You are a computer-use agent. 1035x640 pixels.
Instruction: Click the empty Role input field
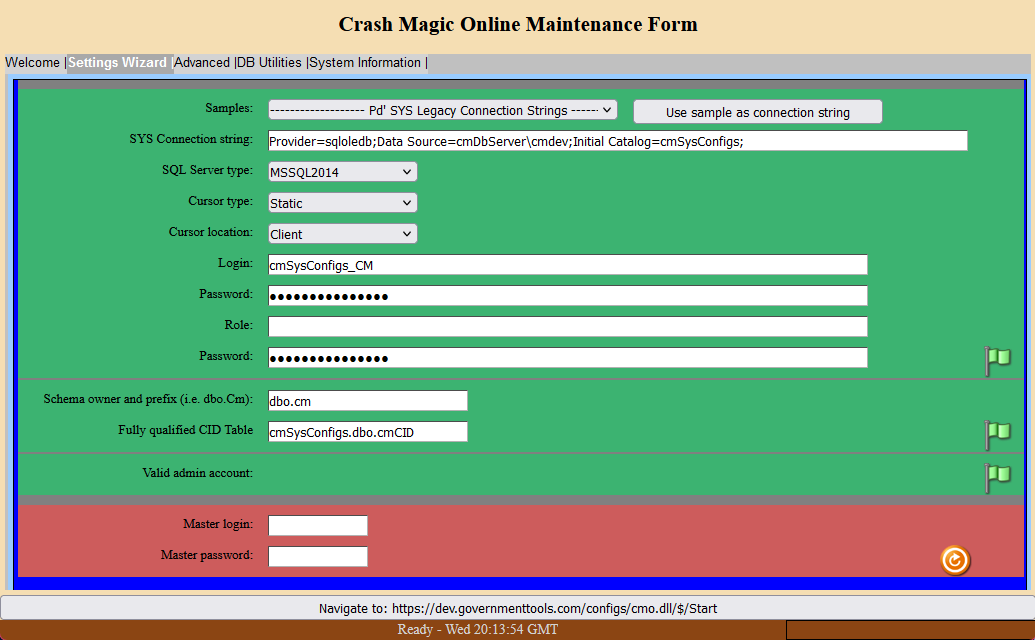[x=568, y=327]
